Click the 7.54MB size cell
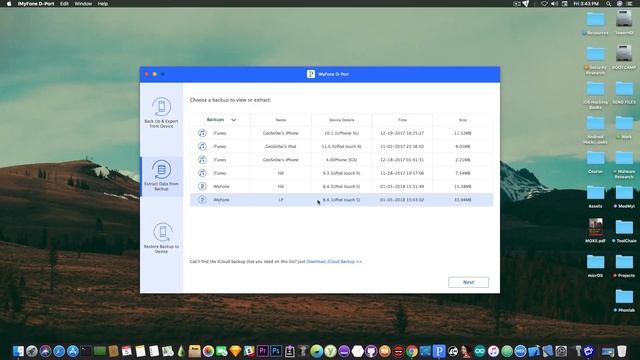This screenshot has width=640, height=360. coord(462,173)
